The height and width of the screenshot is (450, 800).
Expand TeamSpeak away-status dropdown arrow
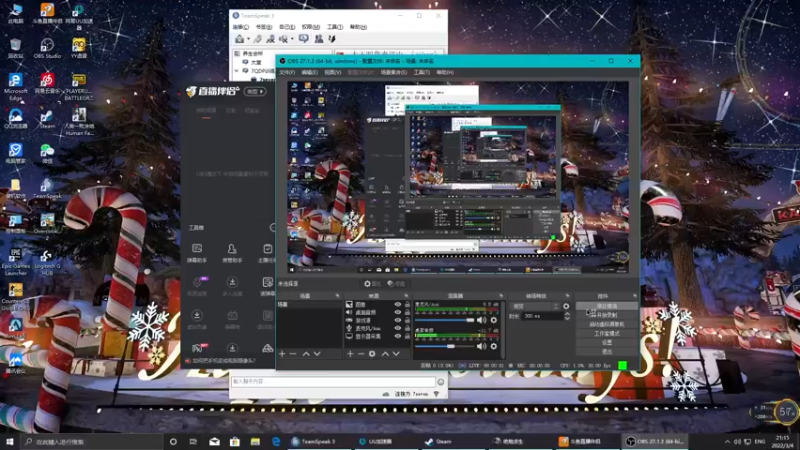coord(292,39)
